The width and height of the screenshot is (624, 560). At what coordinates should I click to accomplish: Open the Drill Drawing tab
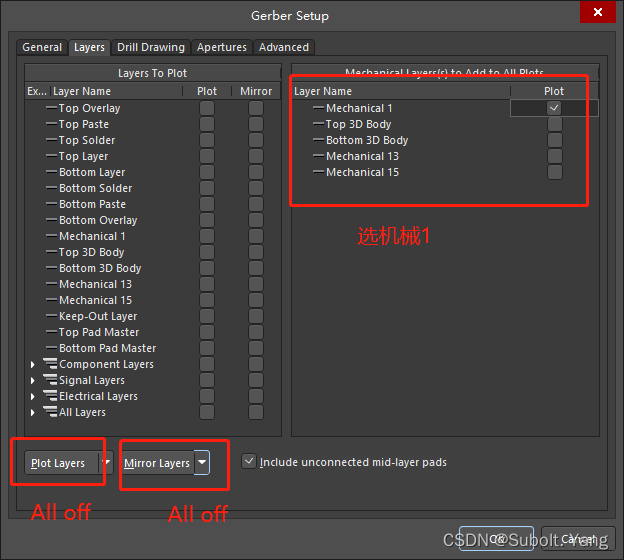[x=151, y=47]
